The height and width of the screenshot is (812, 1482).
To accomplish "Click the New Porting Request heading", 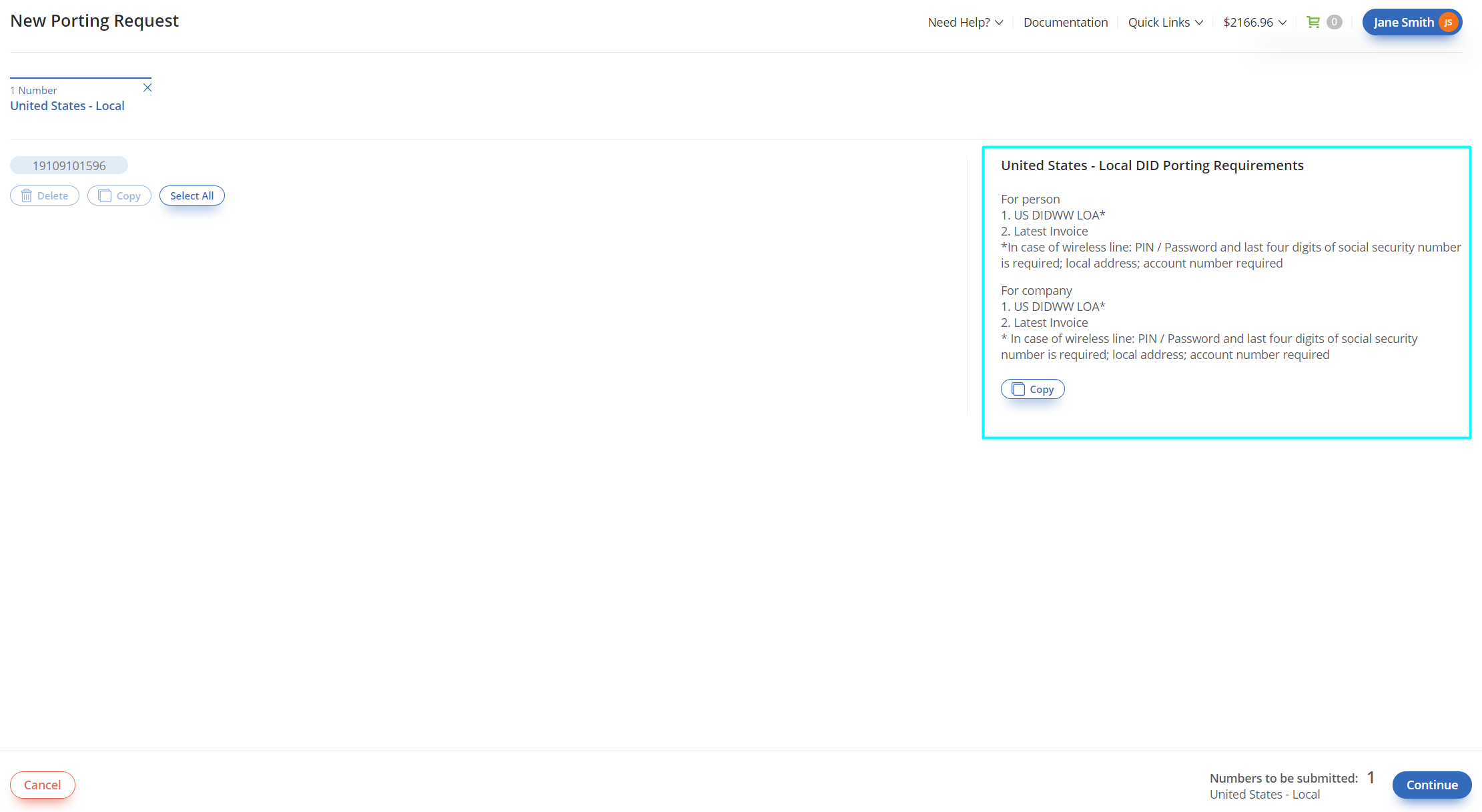I will click(x=94, y=21).
